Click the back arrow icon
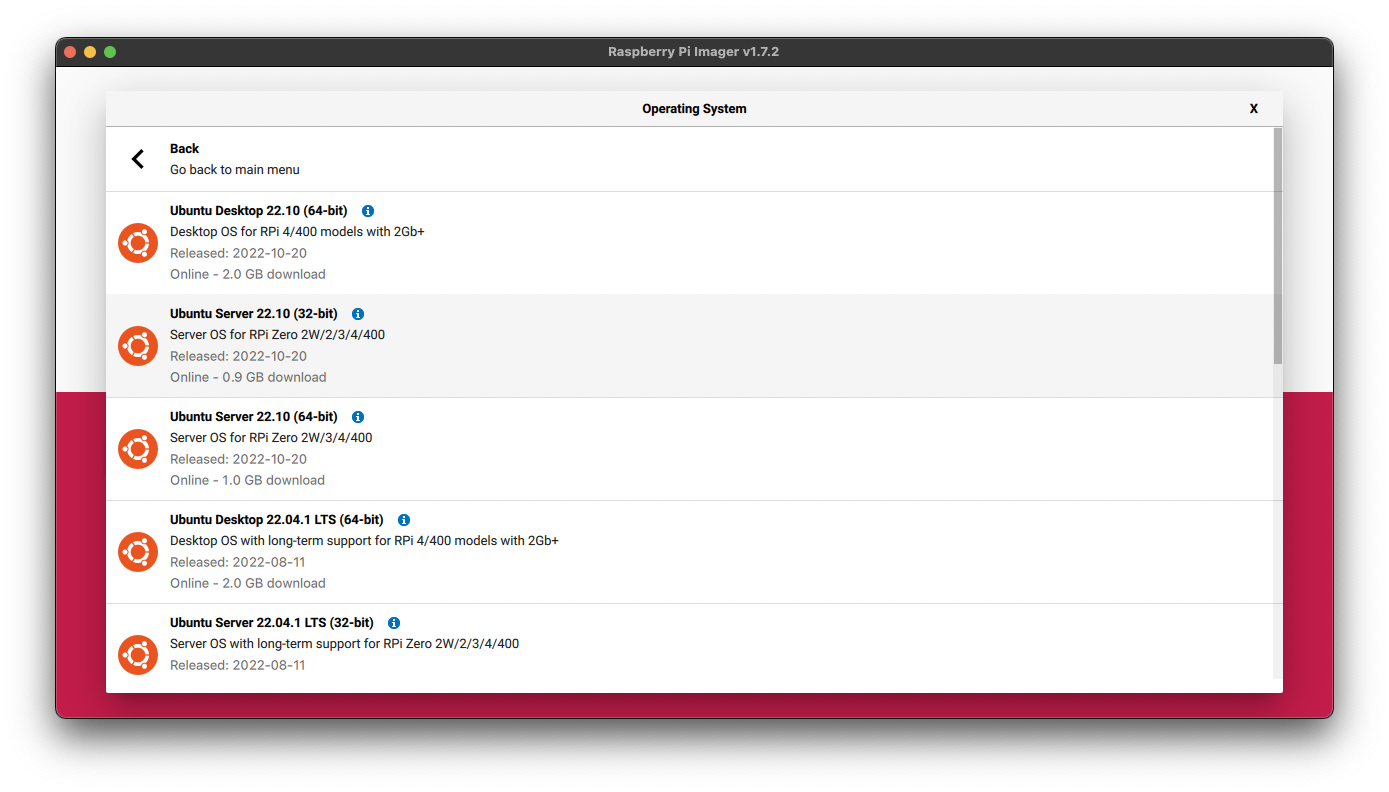Image resolution: width=1389 pixels, height=792 pixels. [138, 159]
